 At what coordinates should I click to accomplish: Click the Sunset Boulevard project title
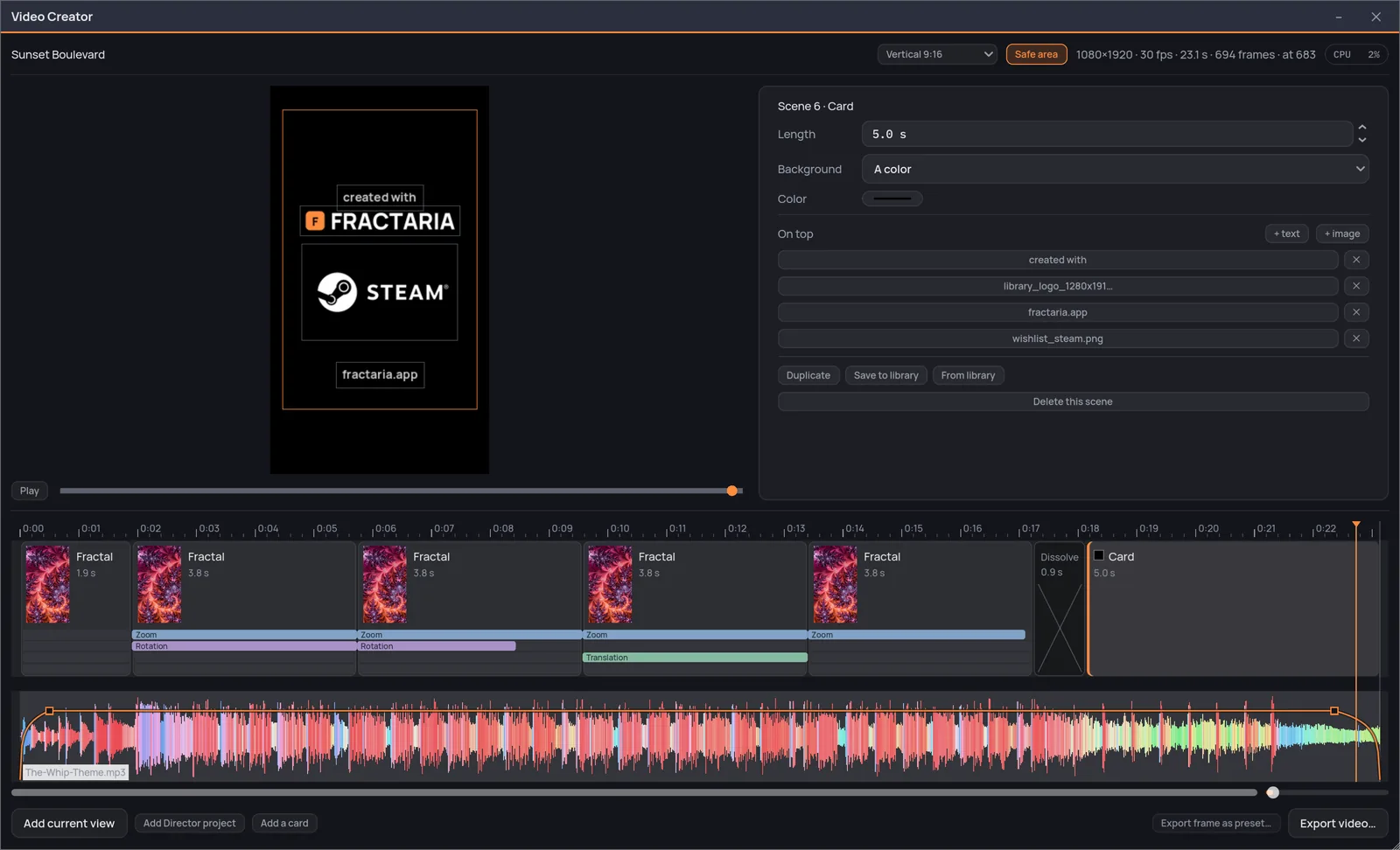point(58,54)
